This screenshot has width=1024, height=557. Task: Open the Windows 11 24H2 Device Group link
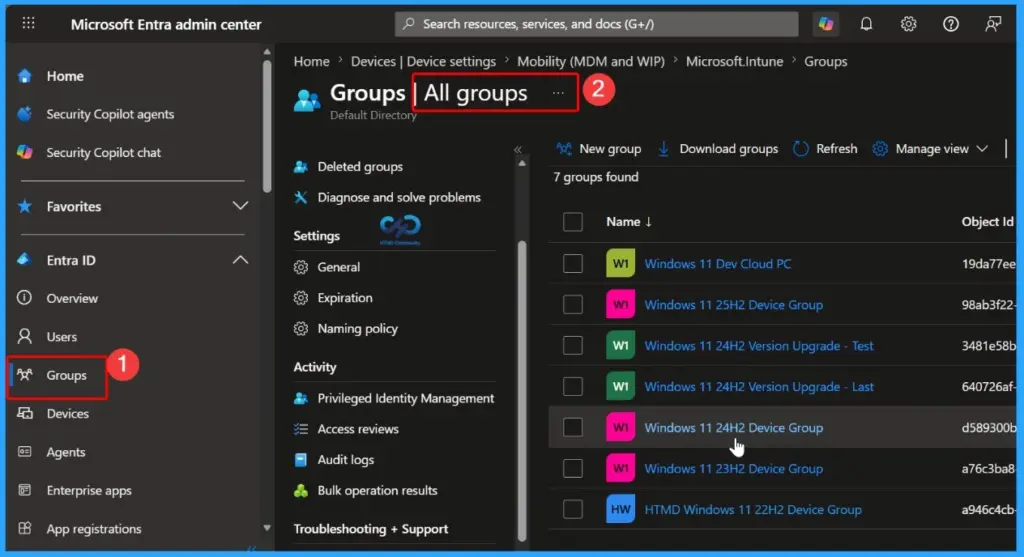(x=733, y=428)
